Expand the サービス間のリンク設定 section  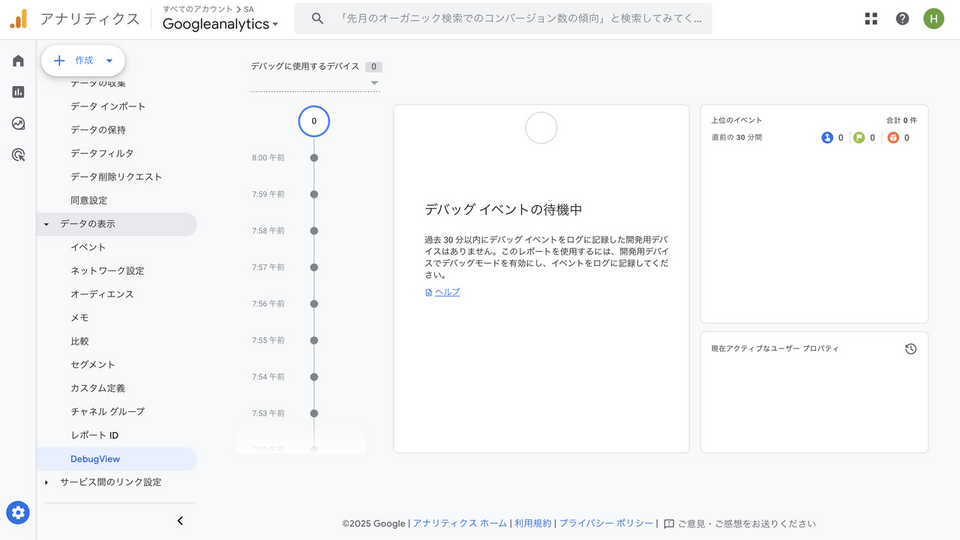point(46,482)
